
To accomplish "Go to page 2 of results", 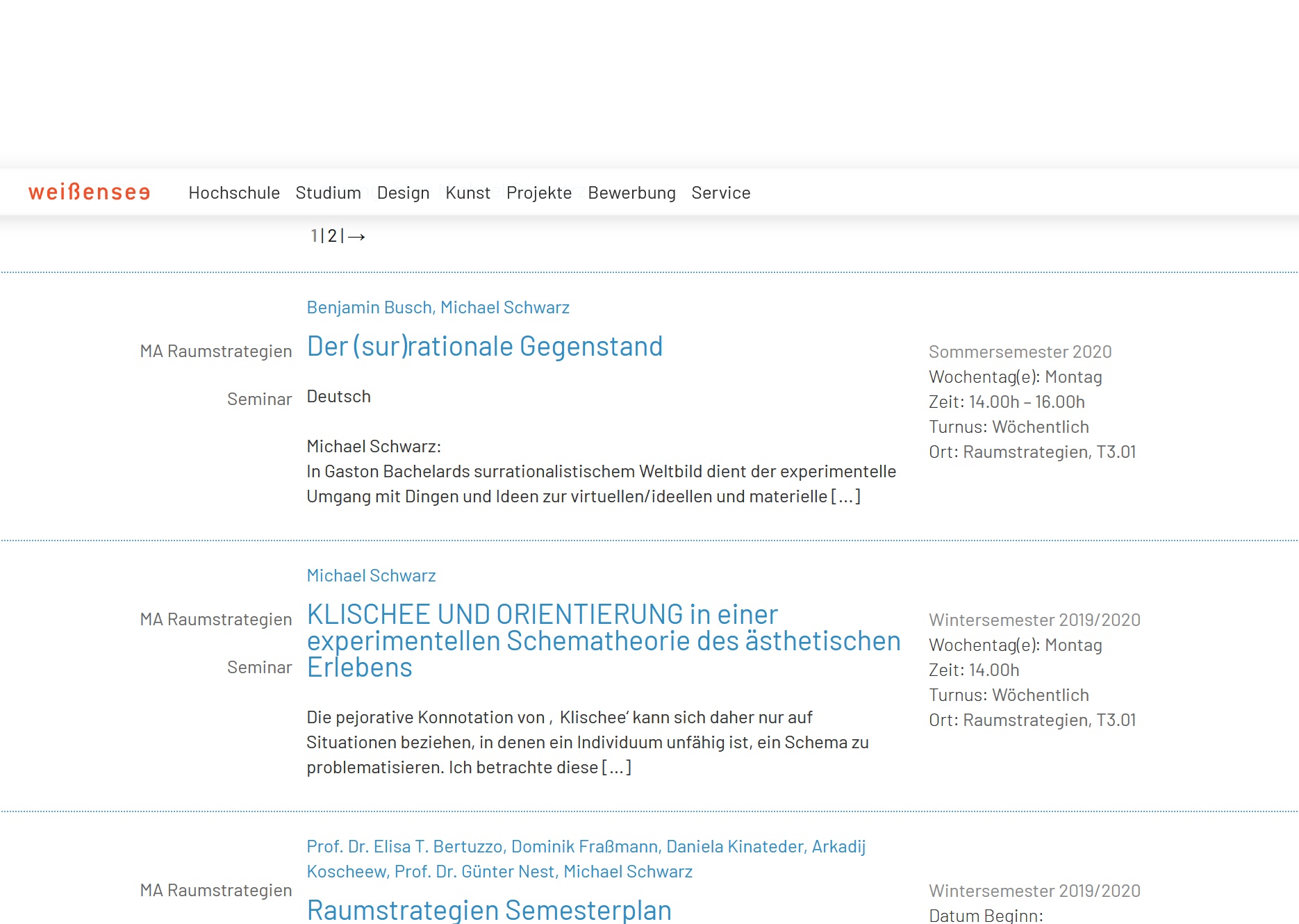I will click(332, 237).
